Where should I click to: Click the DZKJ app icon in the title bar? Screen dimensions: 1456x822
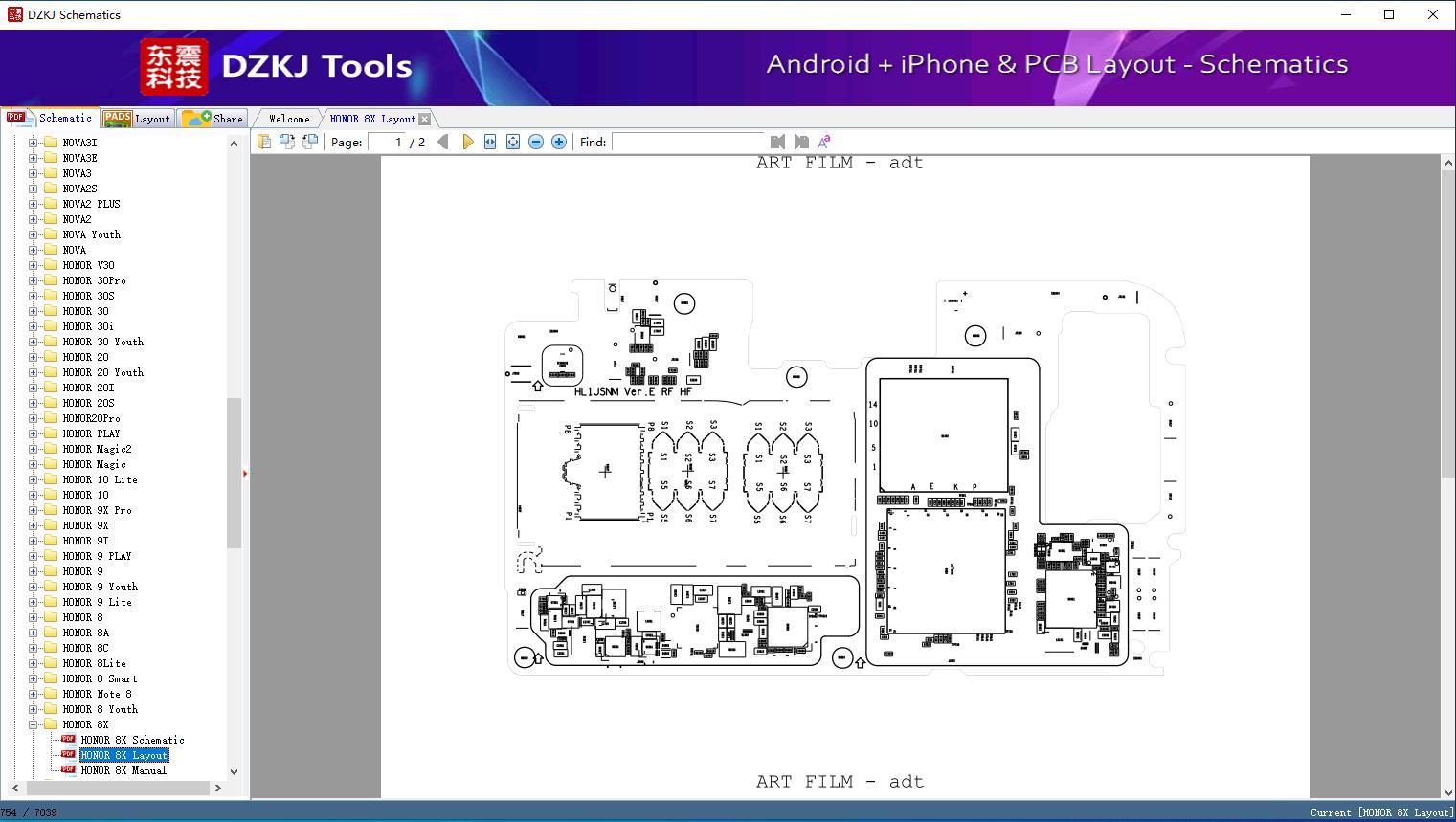pos(14,14)
